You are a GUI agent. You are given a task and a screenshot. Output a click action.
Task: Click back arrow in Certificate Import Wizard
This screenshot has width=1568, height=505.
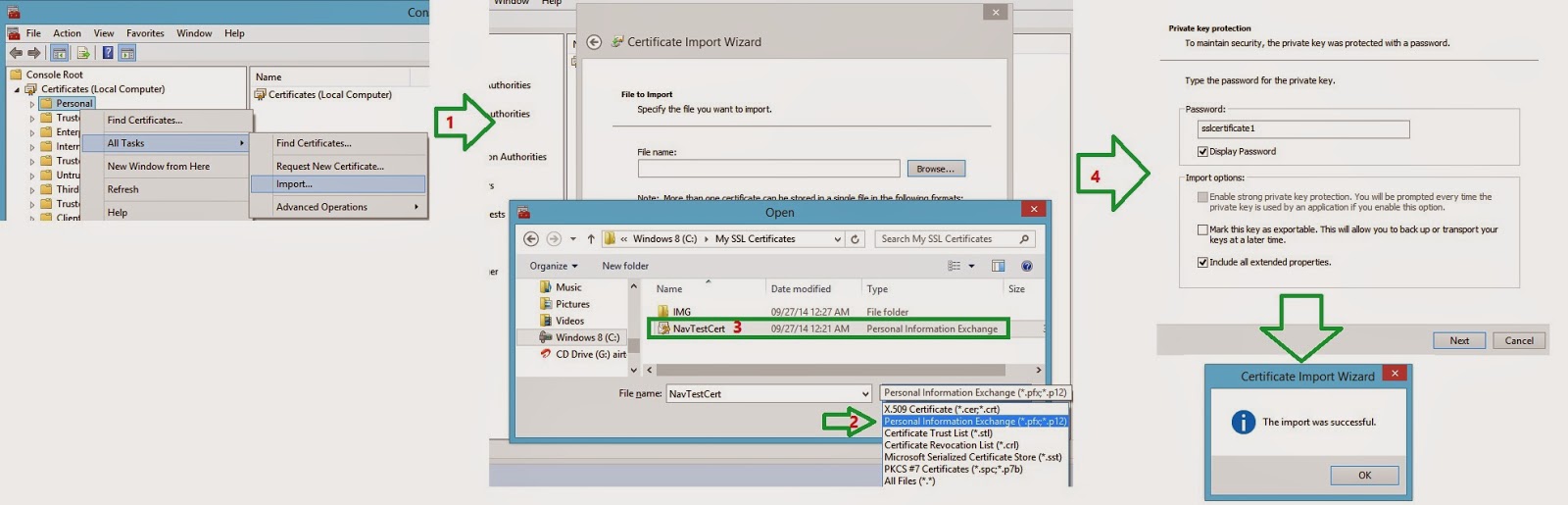[594, 42]
